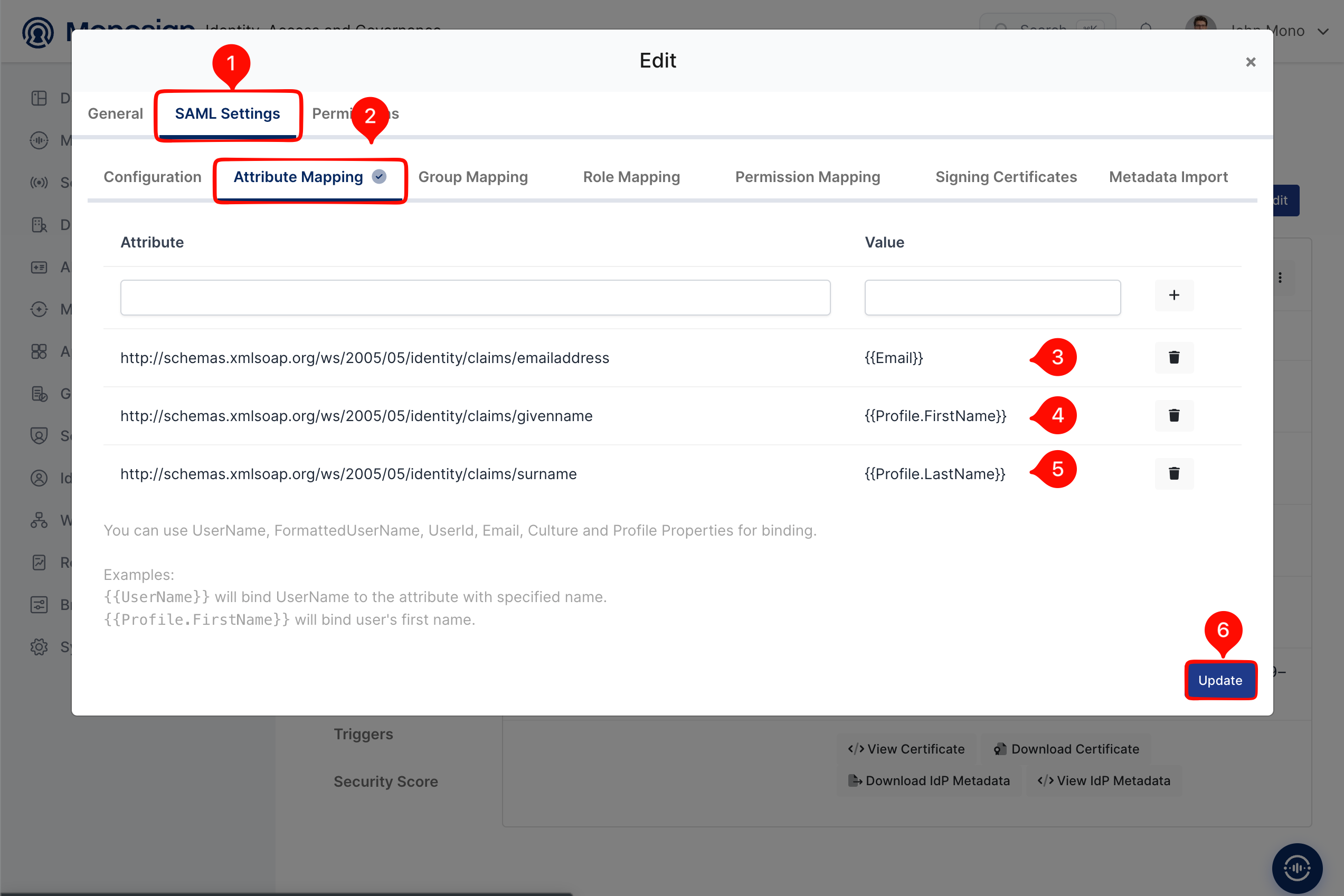This screenshot has height=896, width=1344.
Task: Open the Signing Certificates sub-tab
Action: [1006, 177]
